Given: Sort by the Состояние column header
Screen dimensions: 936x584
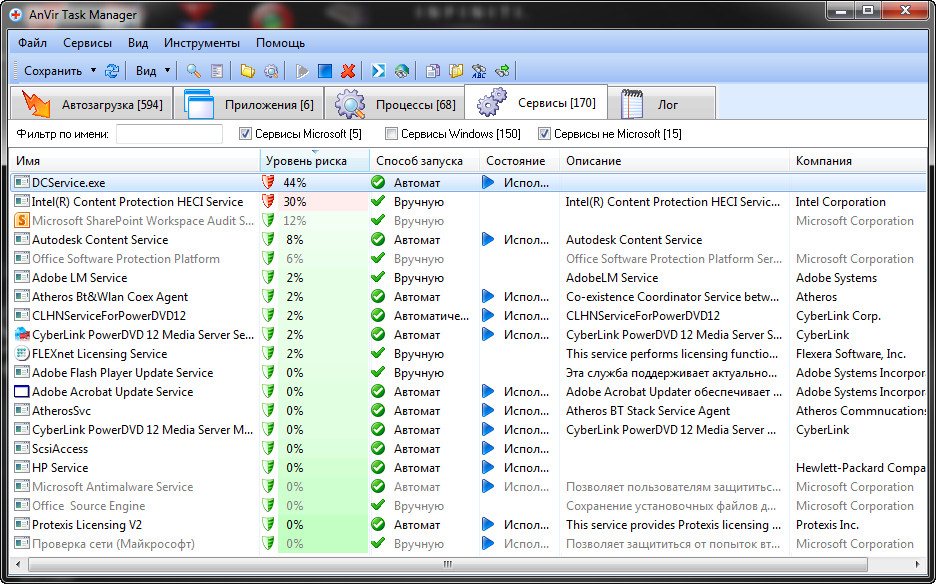Looking at the screenshot, I should (x=519, y=161).
